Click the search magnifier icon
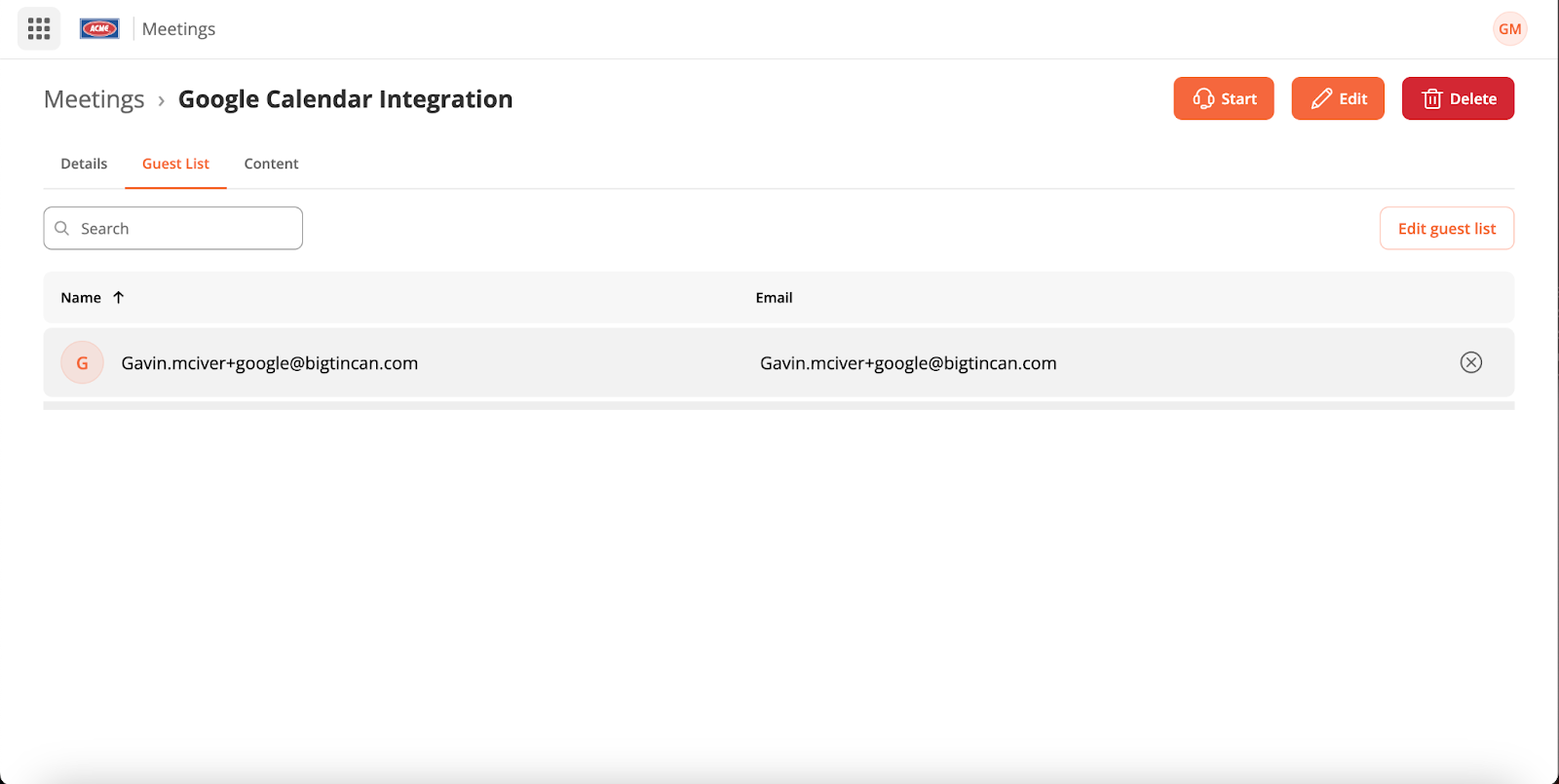 (62, 228)
